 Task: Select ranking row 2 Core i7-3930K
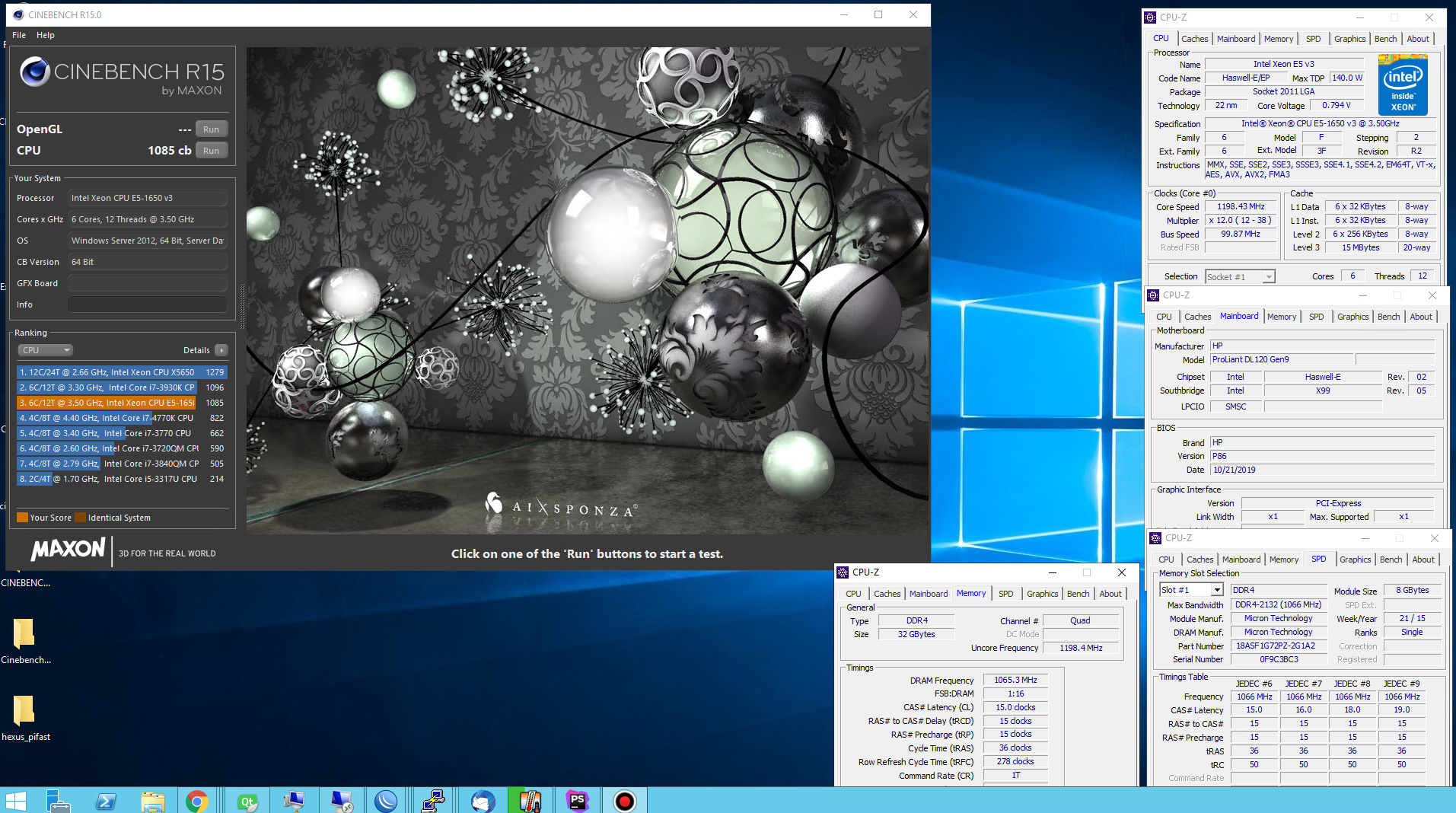coord(122,387)
